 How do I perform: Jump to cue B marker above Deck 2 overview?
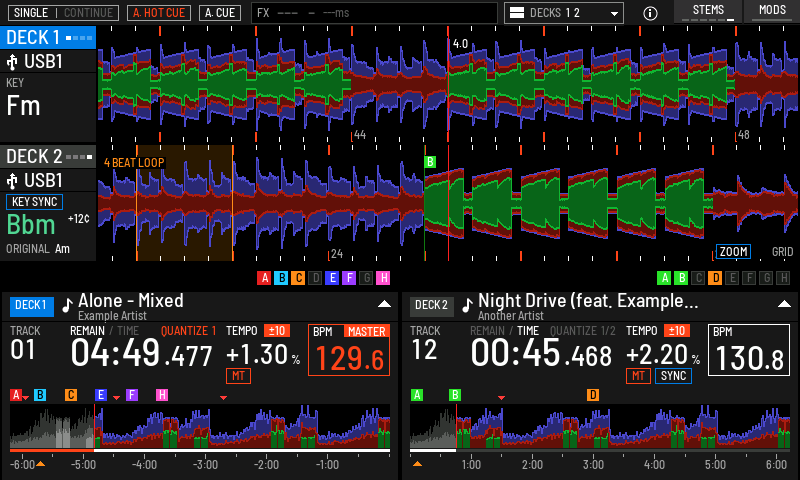click(455, 395)
